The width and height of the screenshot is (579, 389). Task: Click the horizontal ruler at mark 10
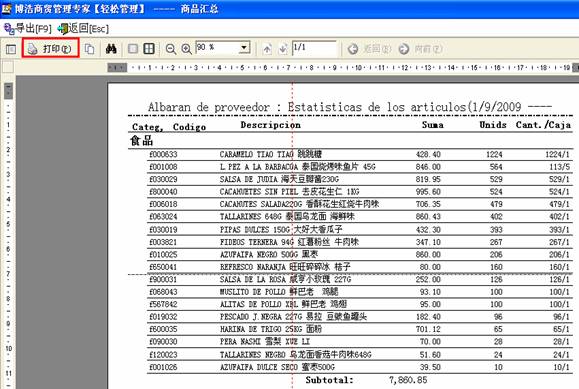(x=358, y=68)
